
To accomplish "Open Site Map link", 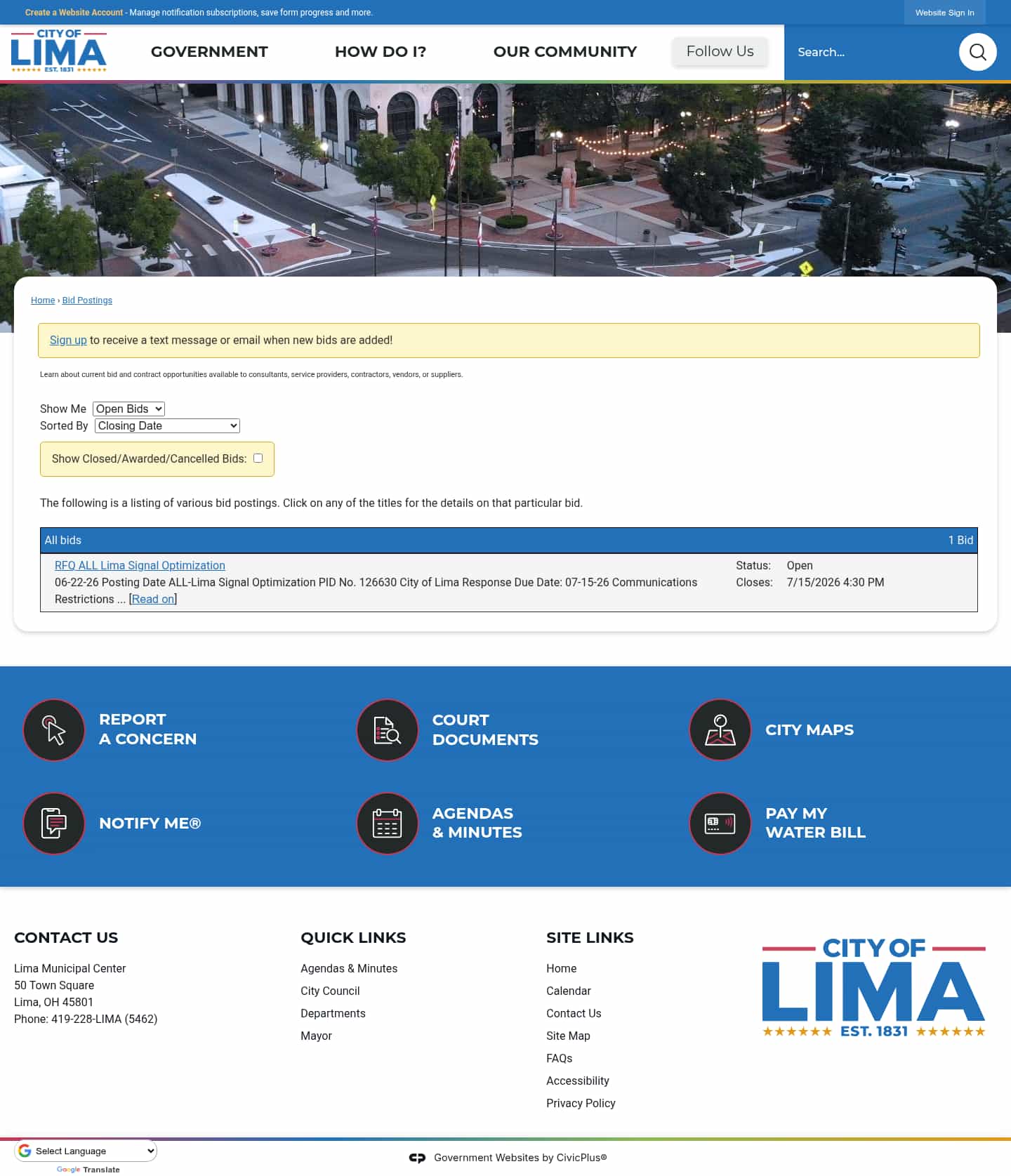I will tap(568, 1036).
